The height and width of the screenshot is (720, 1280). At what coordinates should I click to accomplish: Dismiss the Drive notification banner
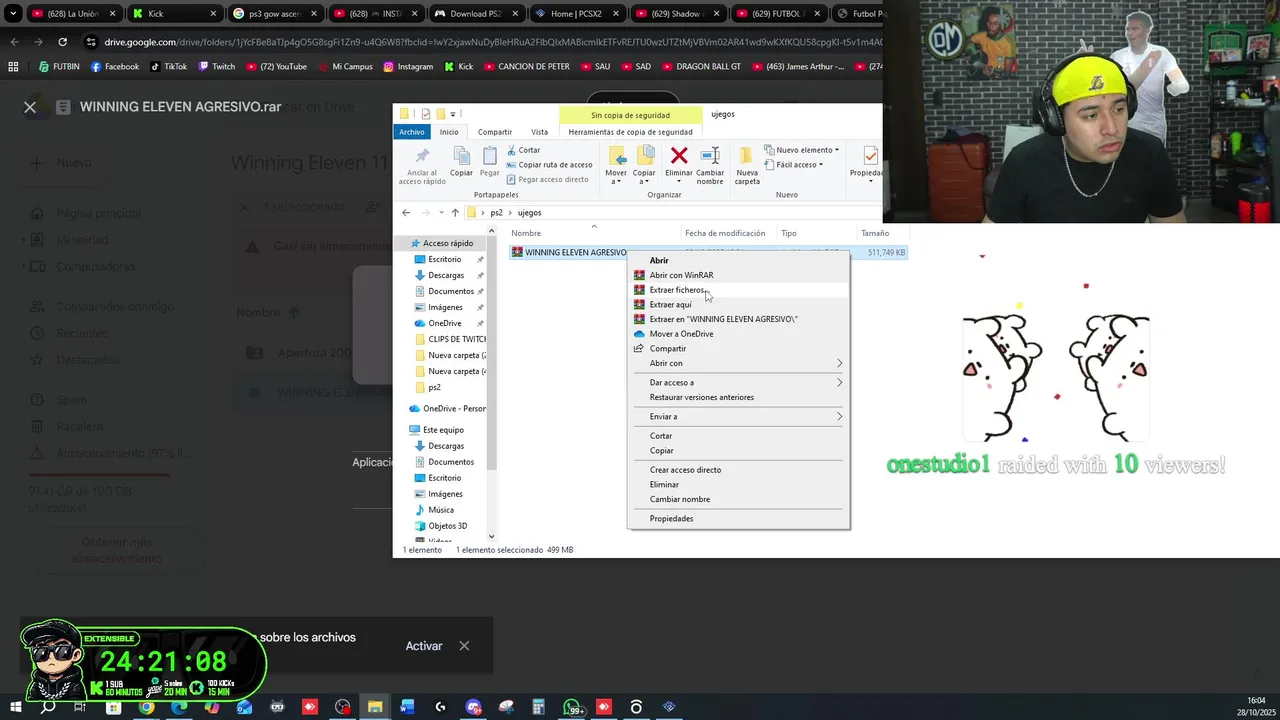click(x=464, y=646)
